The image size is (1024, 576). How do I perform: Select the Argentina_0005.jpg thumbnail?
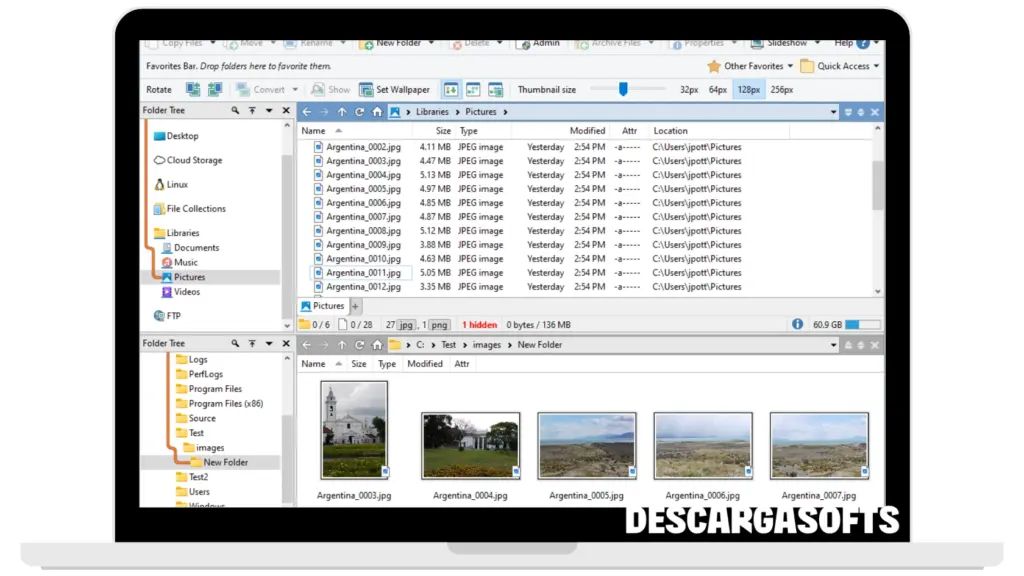click(x=586, y=445)
